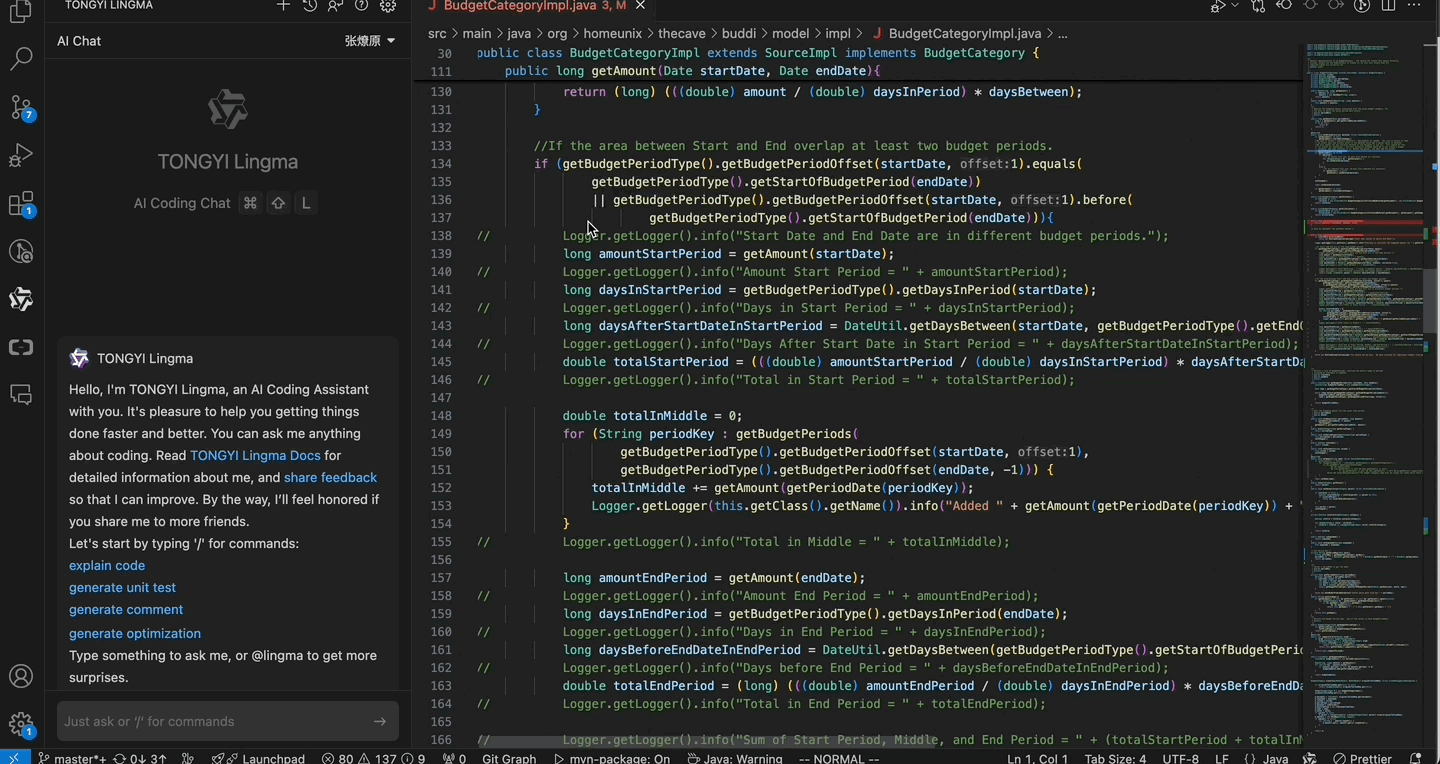Click the Search icon in activity bar
The width and height of the screenshot is (1440, 764).
tap(21, 59)
